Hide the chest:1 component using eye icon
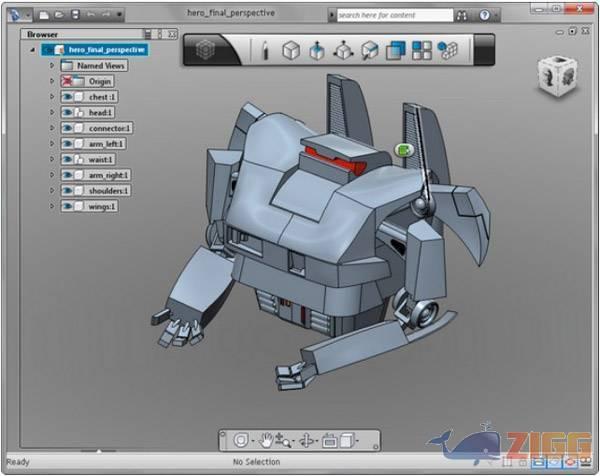Screen dimensions: 600x476 point(68,97)
